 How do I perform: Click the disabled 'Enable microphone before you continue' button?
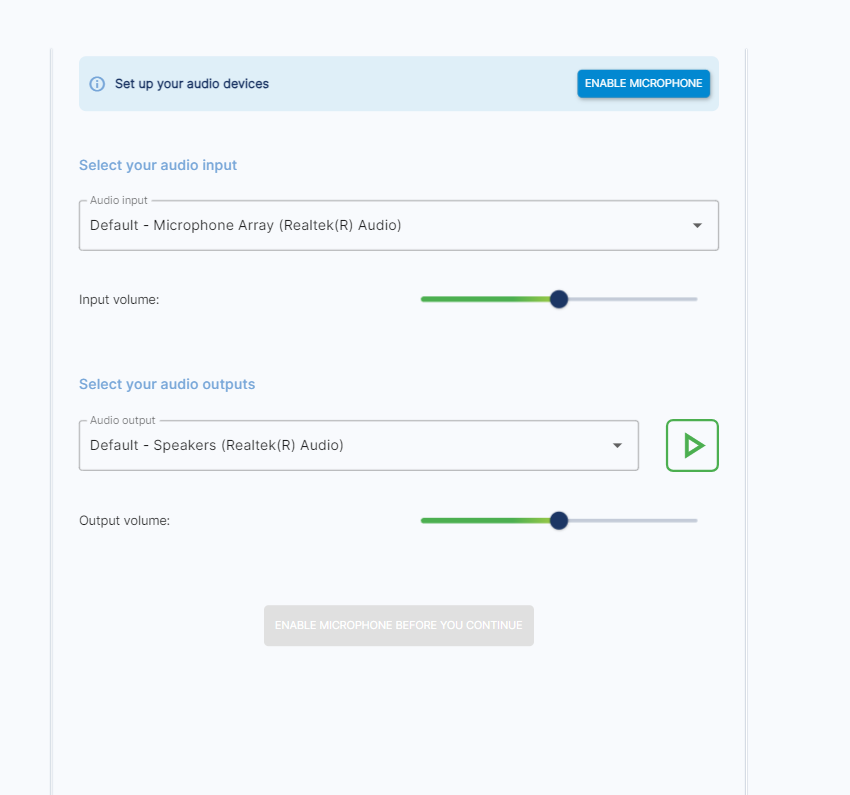(398, 626)
